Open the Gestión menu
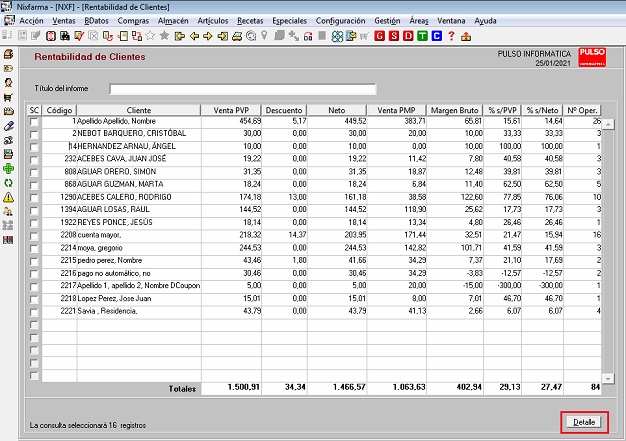This screenshot has width=626, height=441. click(x=387, y=21)
